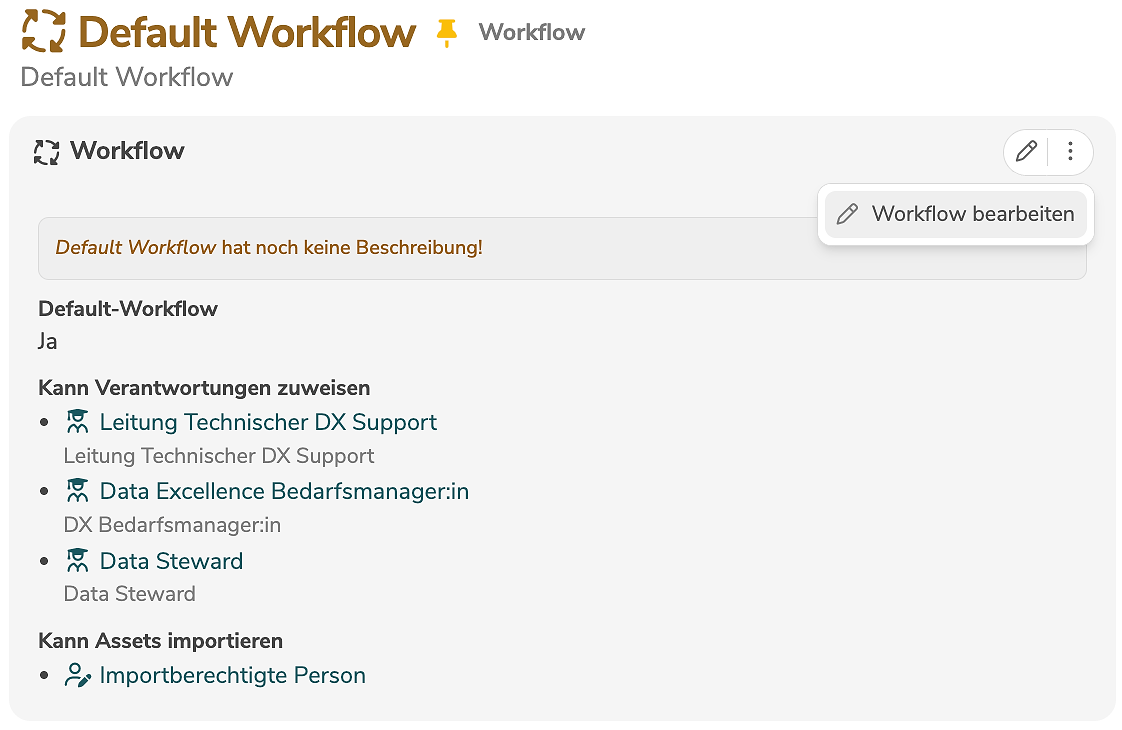Click the pencil icon inside Workflow bearbeiten entry
1122x730 pixels.
point(849,214)
